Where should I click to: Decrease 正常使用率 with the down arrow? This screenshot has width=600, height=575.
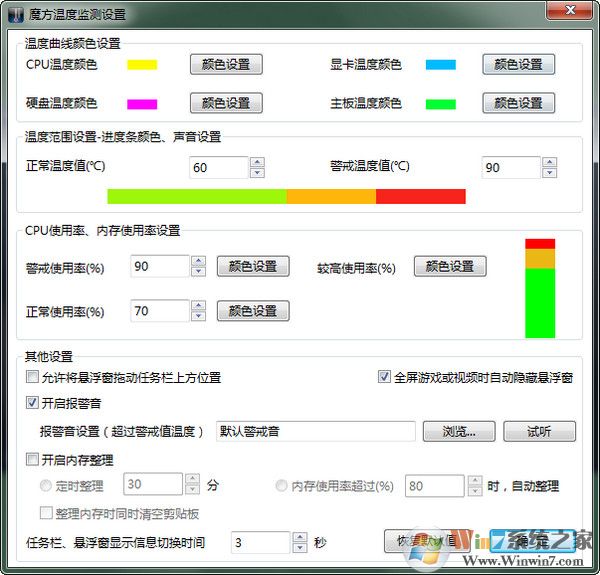[198, 316]
